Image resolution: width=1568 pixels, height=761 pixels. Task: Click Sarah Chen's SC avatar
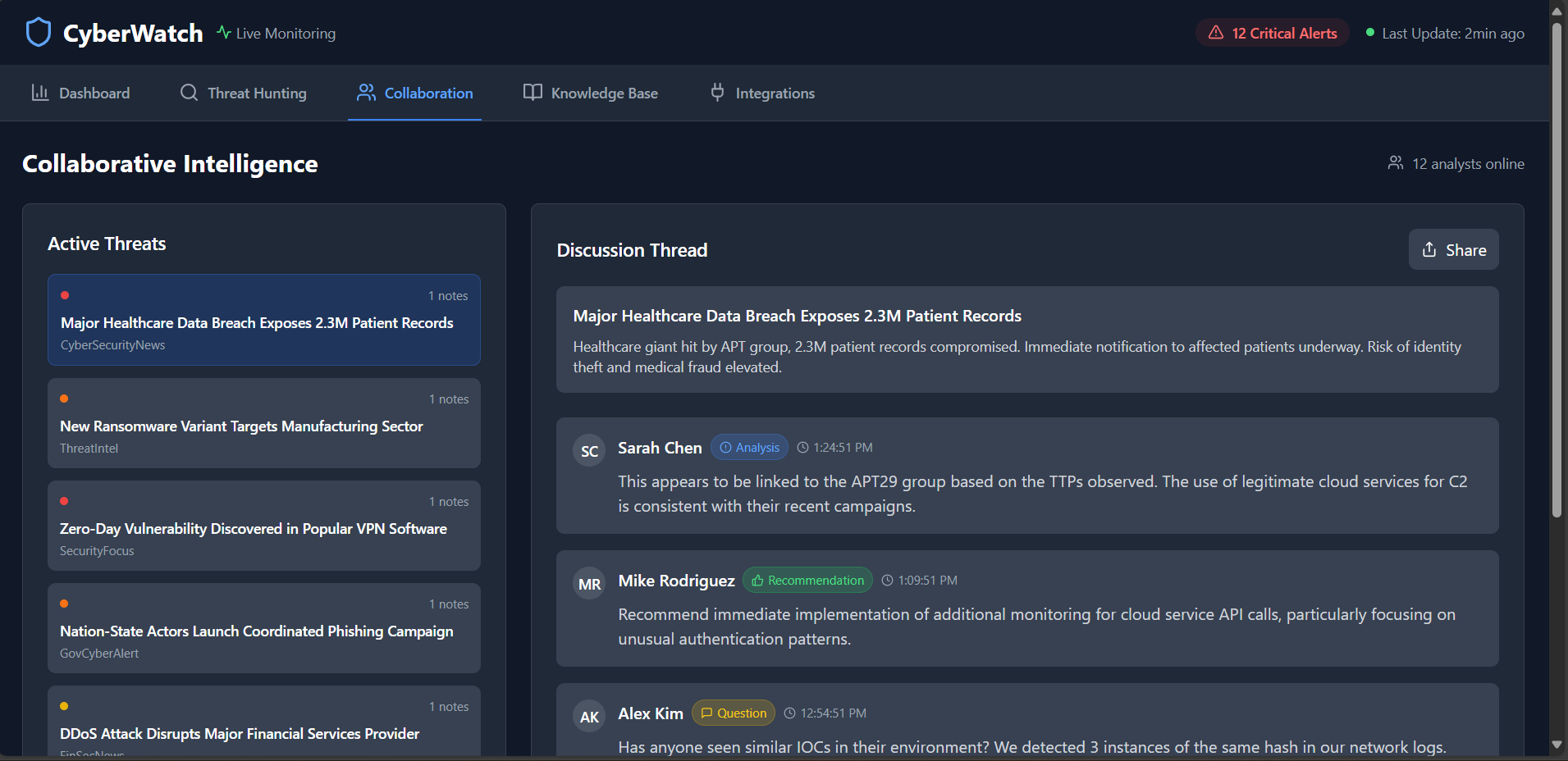[589, 451]
